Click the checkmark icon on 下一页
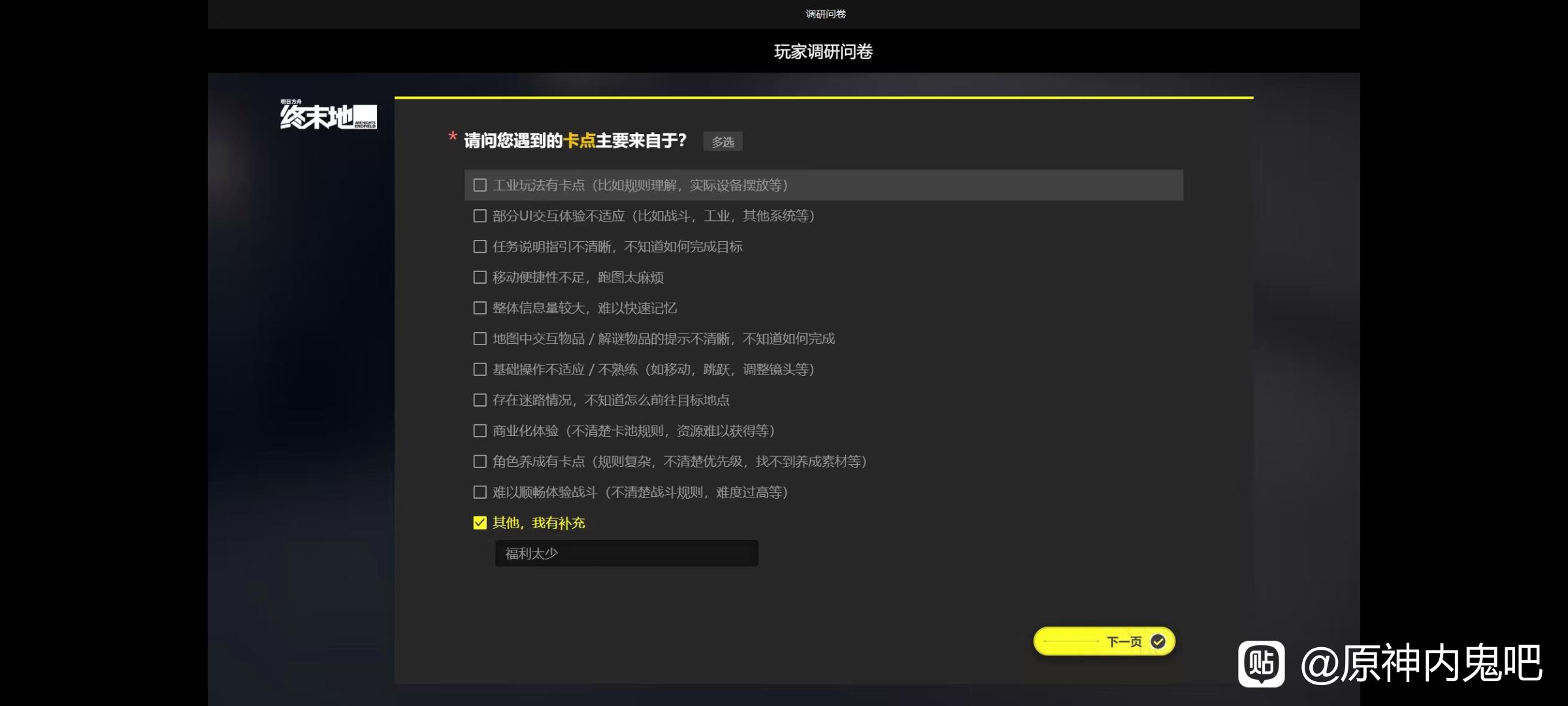 1158,641
